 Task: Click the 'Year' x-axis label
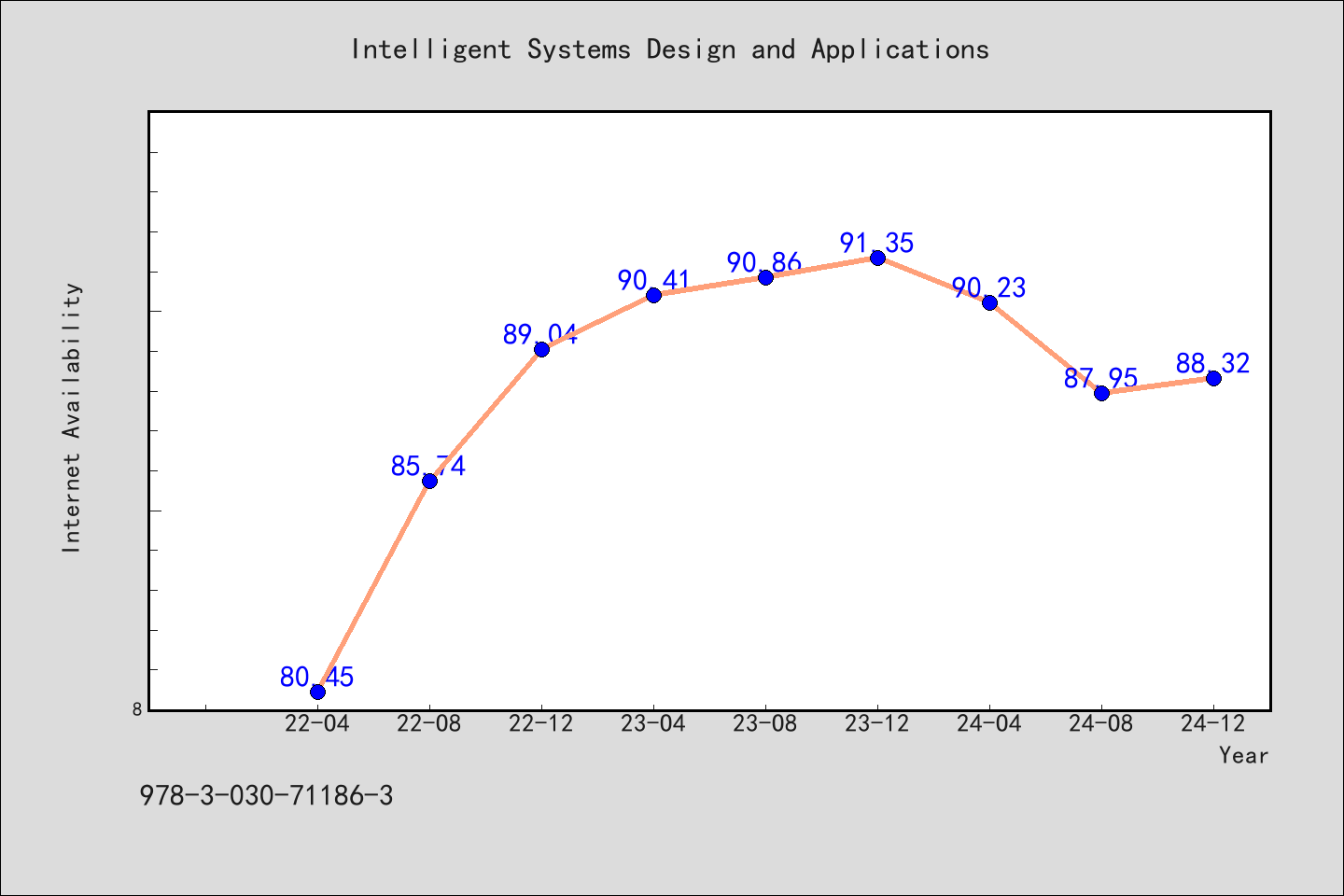[x=1243, y=755]
